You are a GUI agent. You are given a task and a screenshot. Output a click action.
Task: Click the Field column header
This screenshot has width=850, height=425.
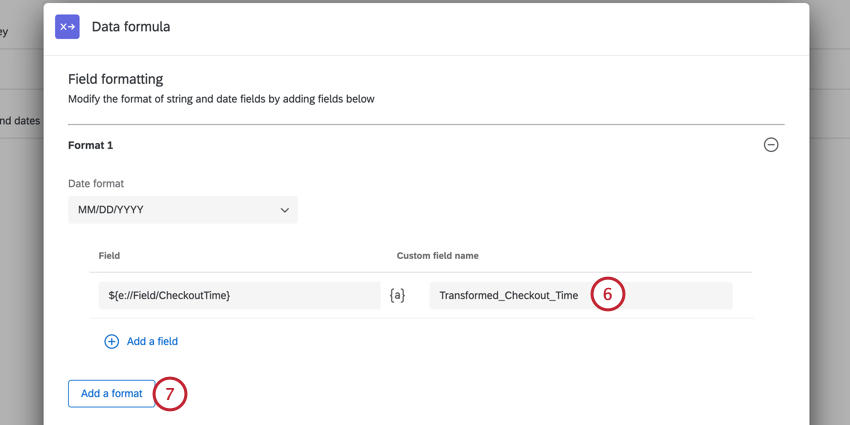click(109, 256)
